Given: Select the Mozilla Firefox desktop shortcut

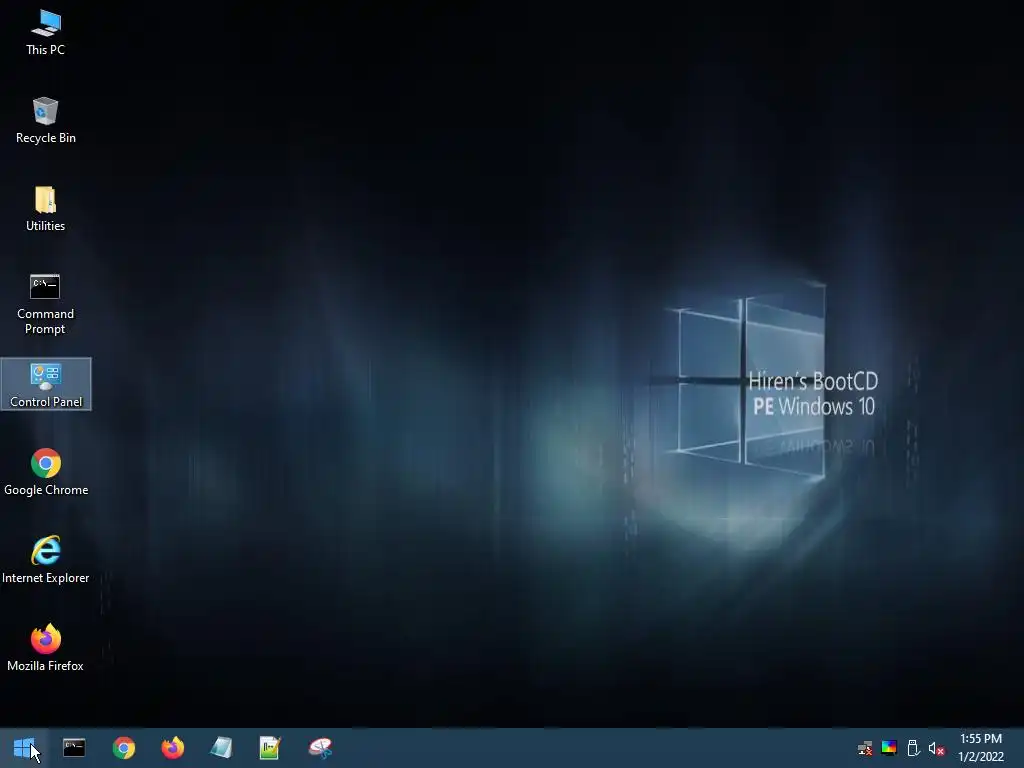Looking at the screenshot, I should point(46,648).
